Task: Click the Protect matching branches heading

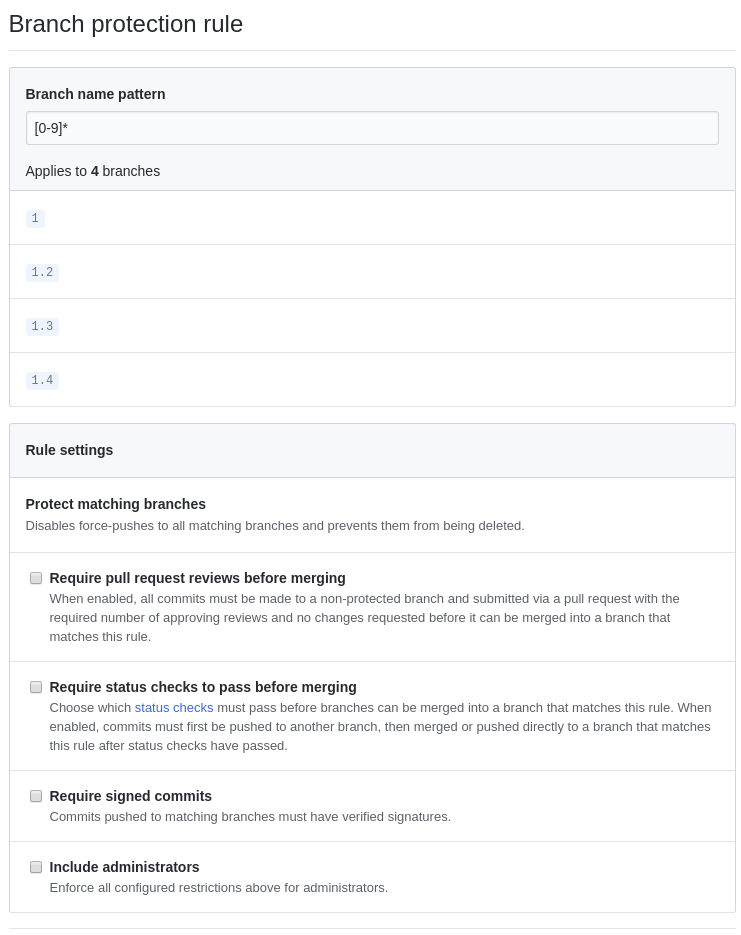Action: pyautogui.click(x=116, y=504)
